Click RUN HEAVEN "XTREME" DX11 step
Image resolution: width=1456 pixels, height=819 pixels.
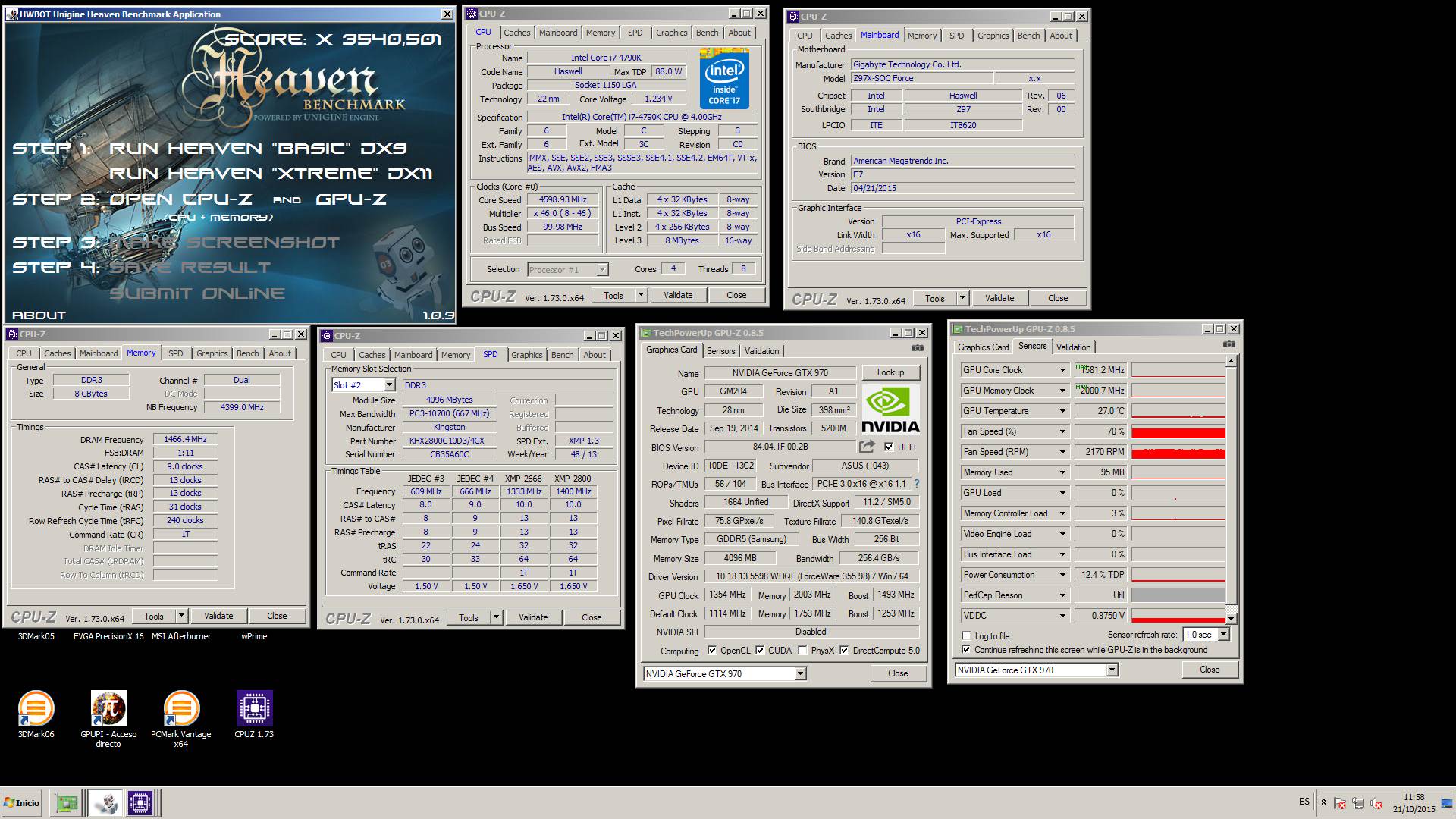pyautogui.click(x=271, y=174)
